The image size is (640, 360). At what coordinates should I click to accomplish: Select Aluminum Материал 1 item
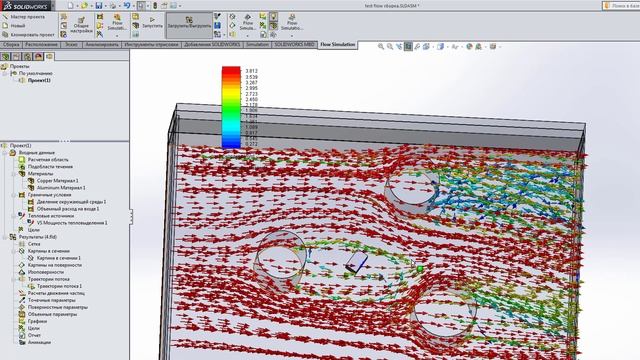click(61, 188)
